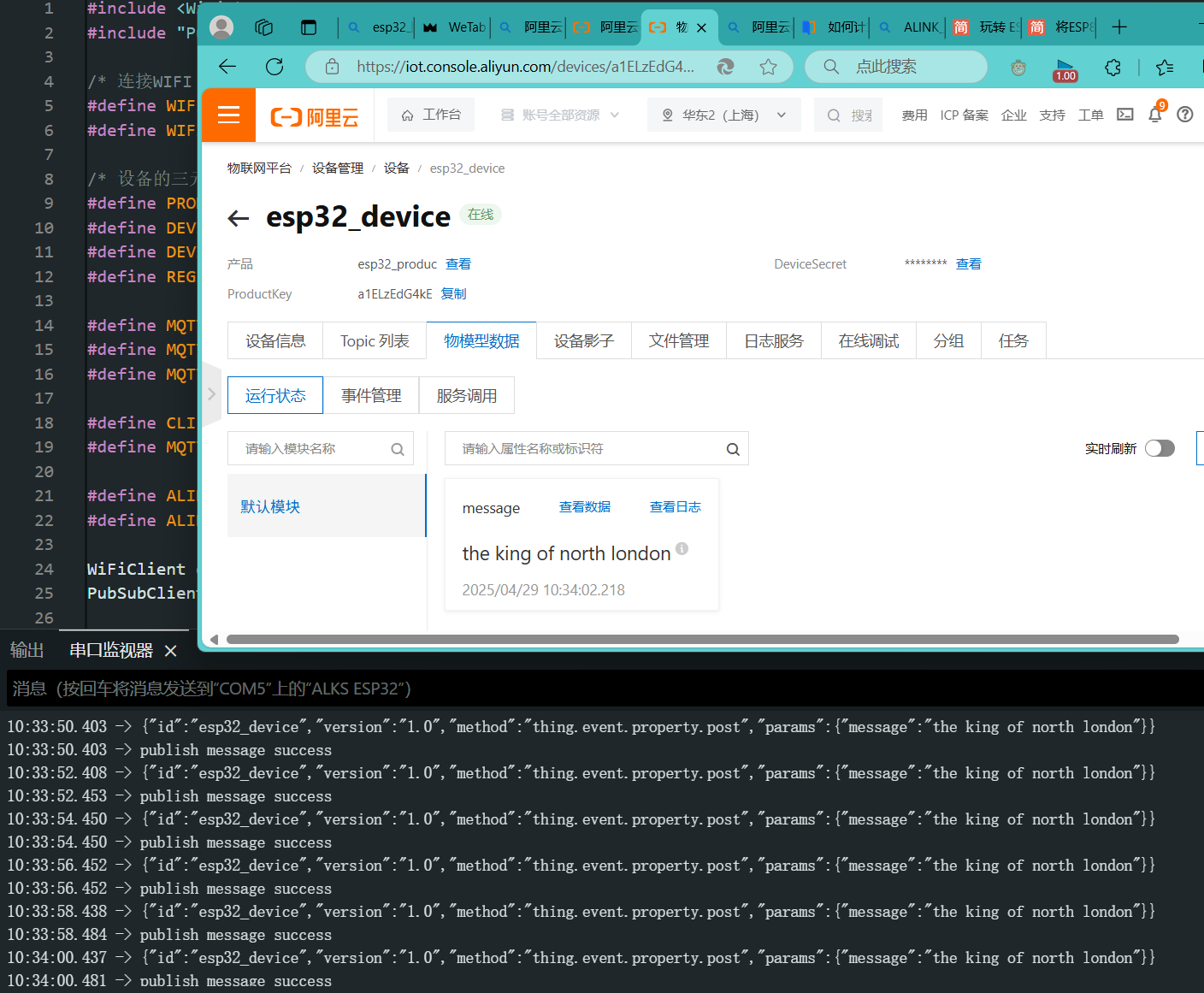
Task: Open the Edge workspaces icon
Action: (x=264, y=27)
